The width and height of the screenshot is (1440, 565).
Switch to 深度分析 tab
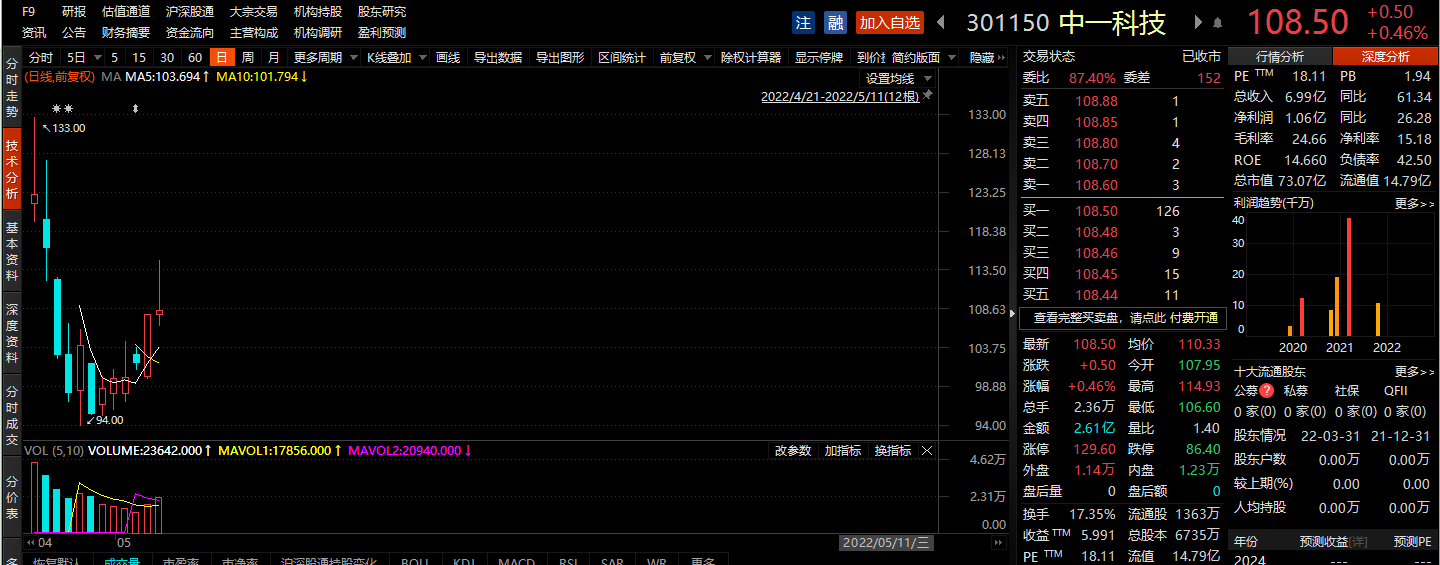click(1385, 57)
